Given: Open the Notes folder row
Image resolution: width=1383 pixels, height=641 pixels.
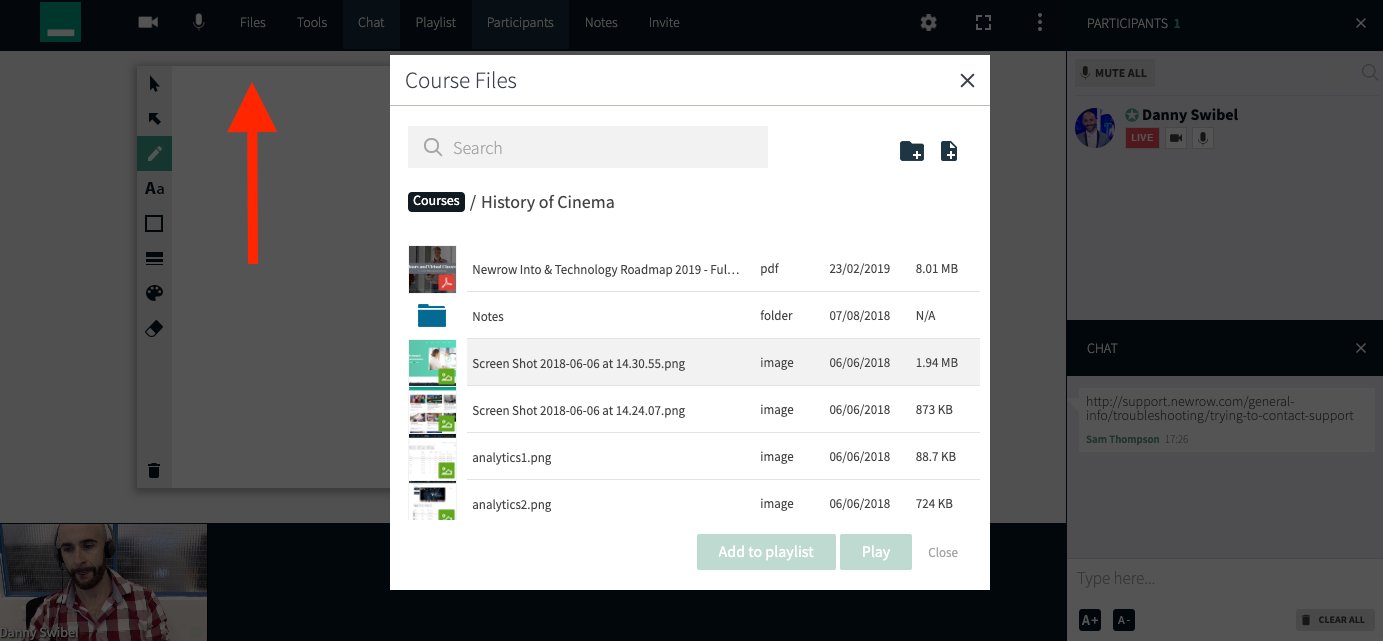Looking at the screenshot, I should [x=694, y=316].
